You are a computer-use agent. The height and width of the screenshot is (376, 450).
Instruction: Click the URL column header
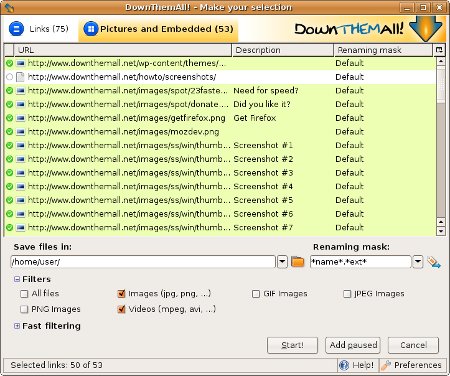click(123, 50)
